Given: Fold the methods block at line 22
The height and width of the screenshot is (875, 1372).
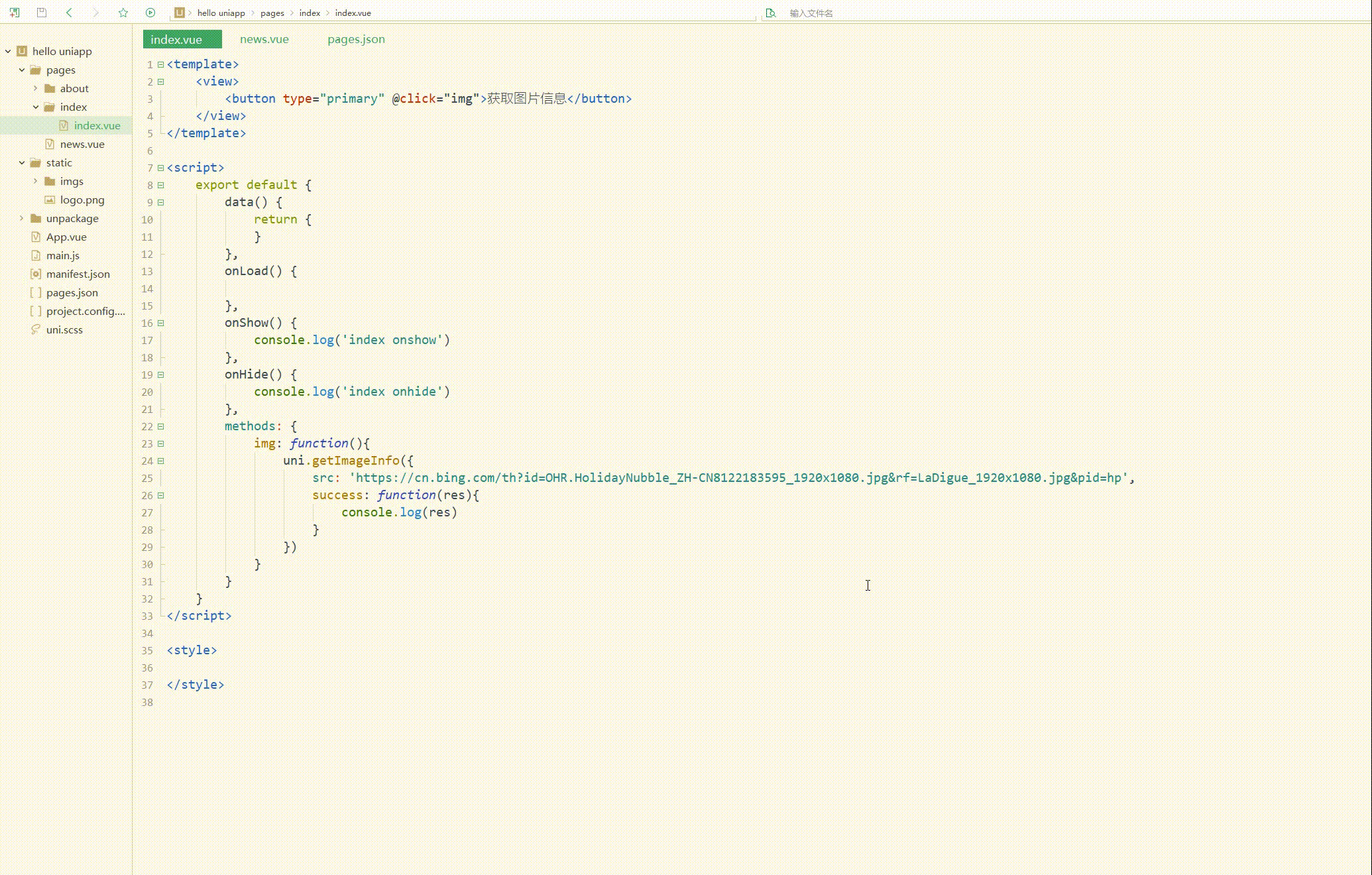Looking at the screenshot, I should pos(160,426).
